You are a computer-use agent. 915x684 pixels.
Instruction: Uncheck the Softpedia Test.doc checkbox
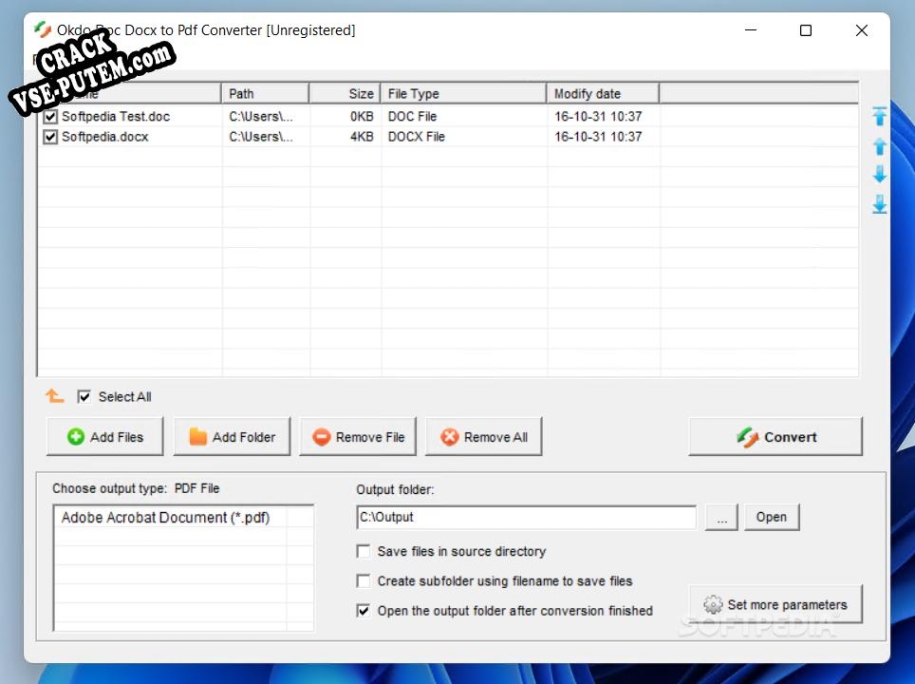click(x=50, y=117)
